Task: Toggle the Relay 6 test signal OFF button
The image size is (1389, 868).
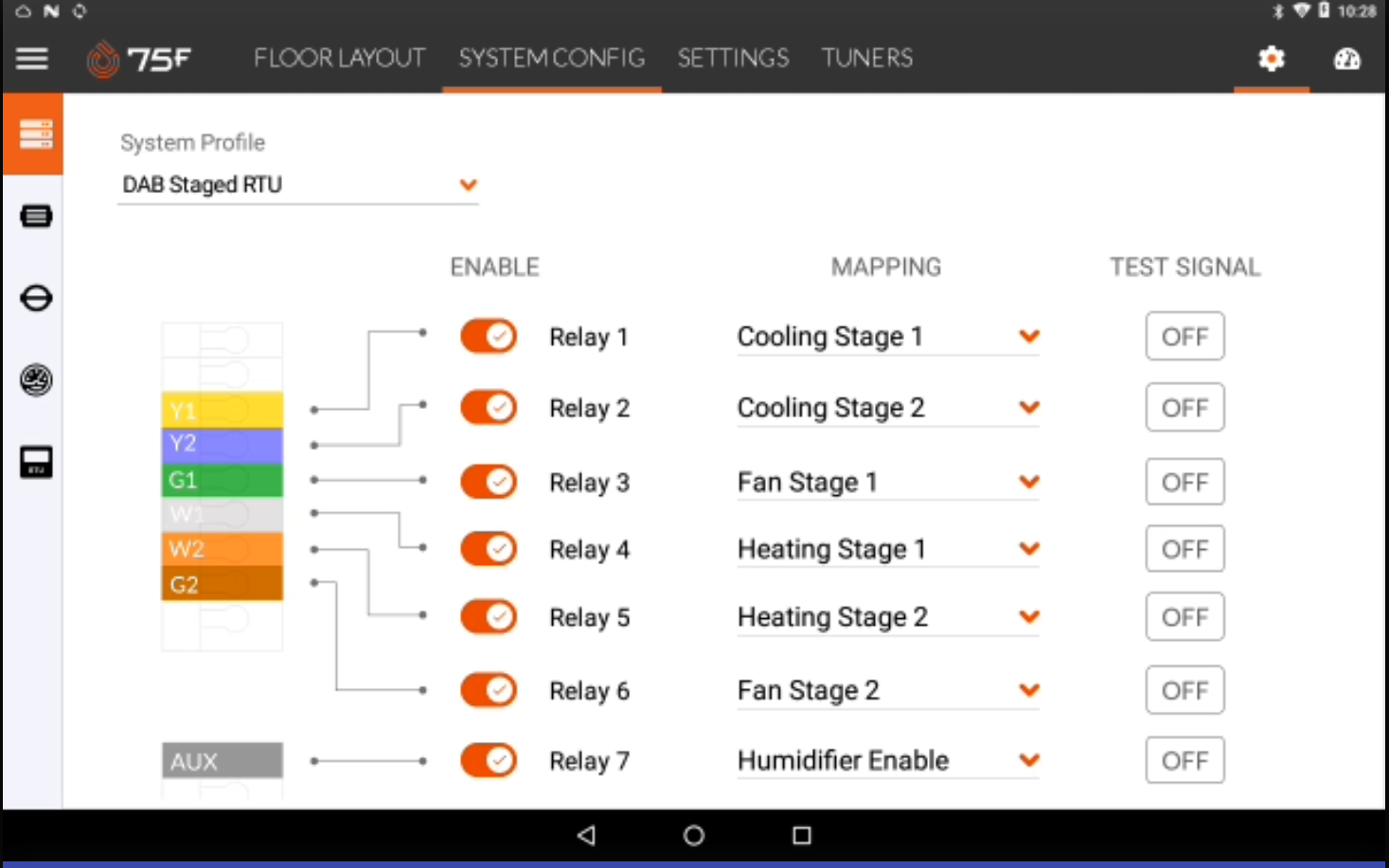Action: point(1184,690)
